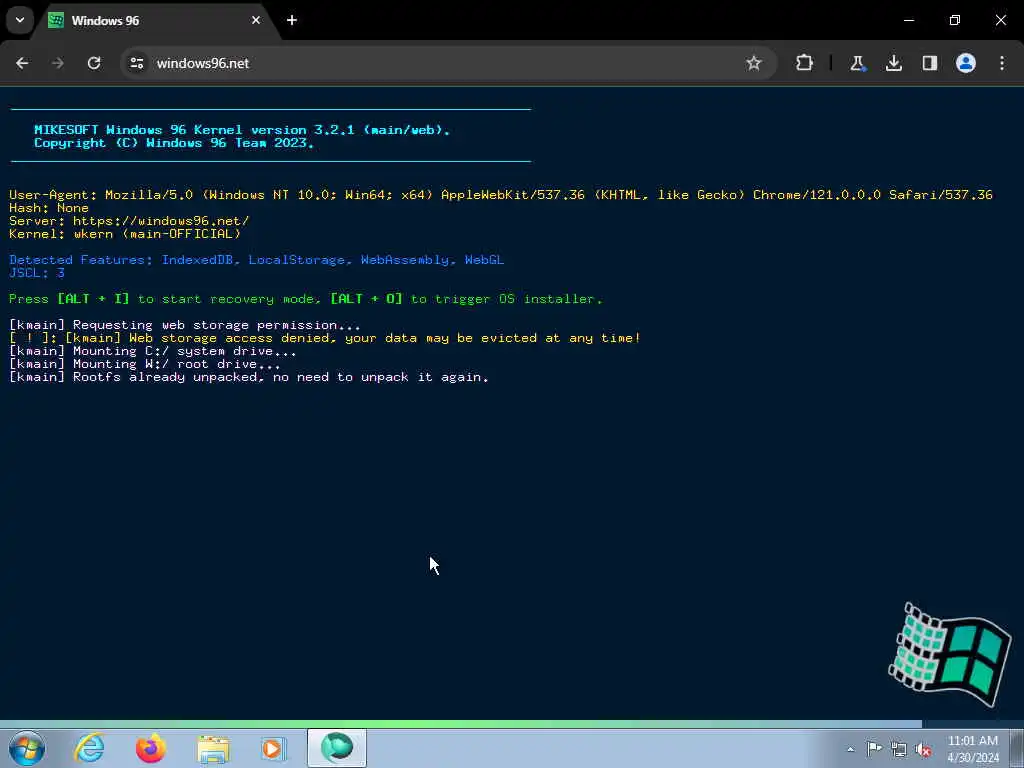
Task: Click the Detected Features line
Action: (x=256, y=260)
